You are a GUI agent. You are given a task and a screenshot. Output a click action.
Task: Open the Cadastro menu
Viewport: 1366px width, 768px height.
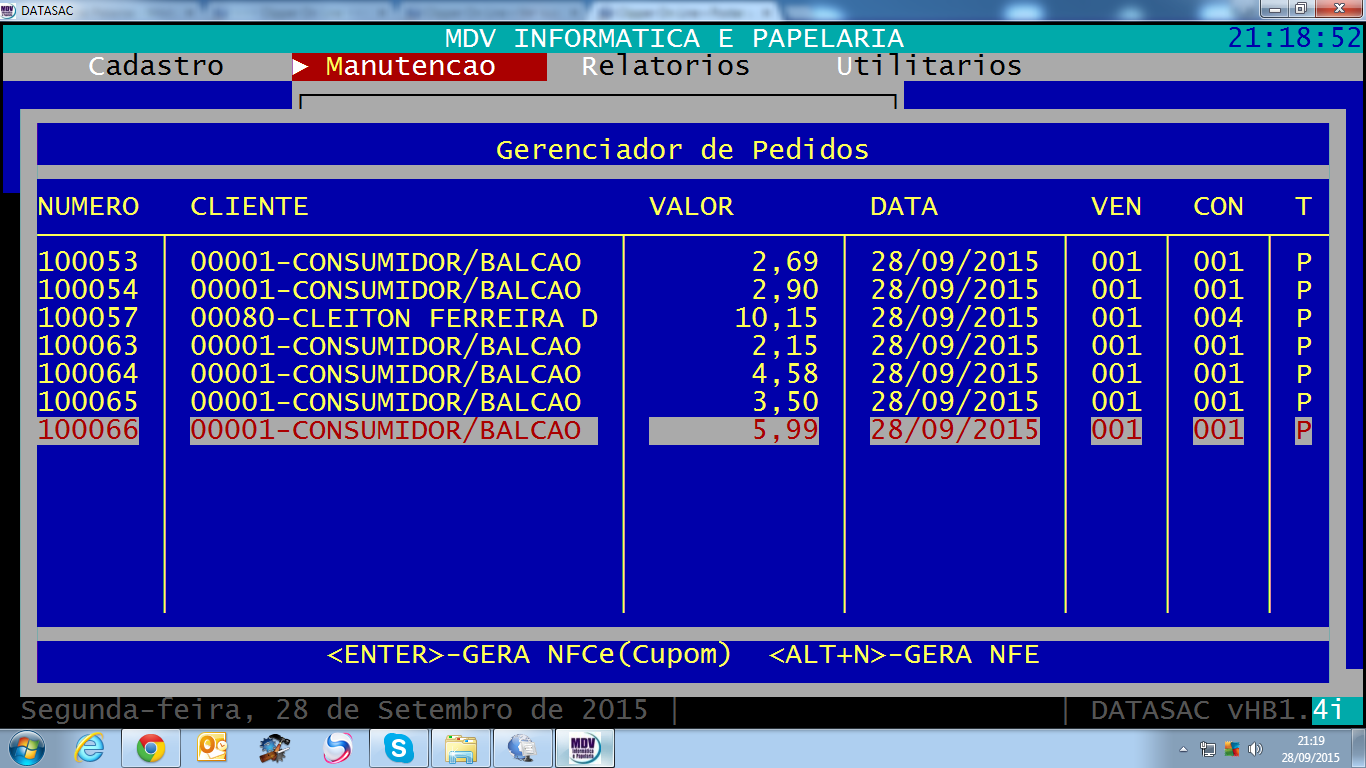156,66
